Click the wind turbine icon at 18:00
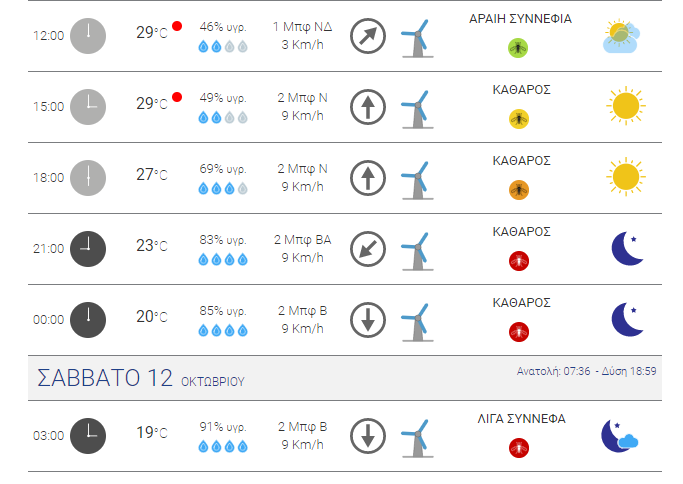683x484 pixels. tap(417, 180)
